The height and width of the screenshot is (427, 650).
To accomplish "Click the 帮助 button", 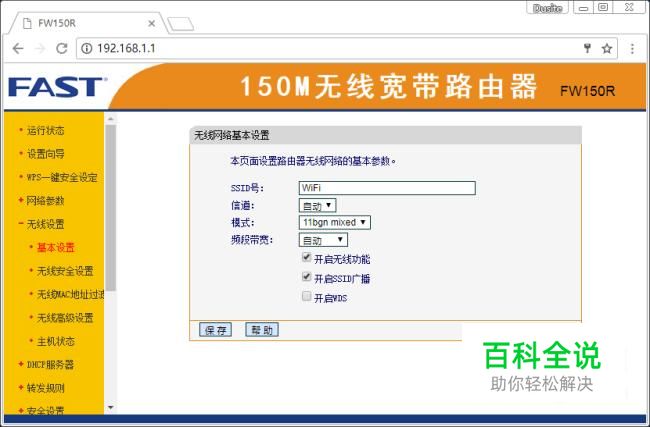I will 262,330.
